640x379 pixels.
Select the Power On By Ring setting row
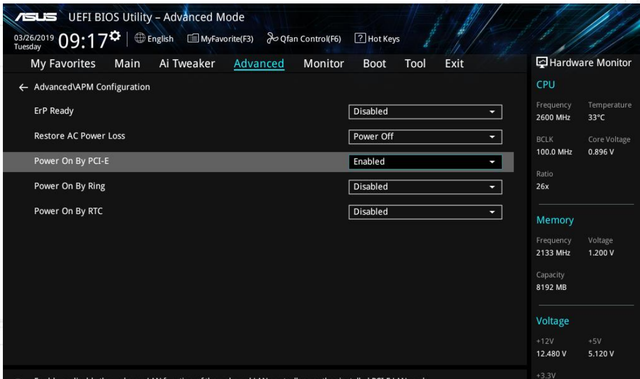point(258,187)
